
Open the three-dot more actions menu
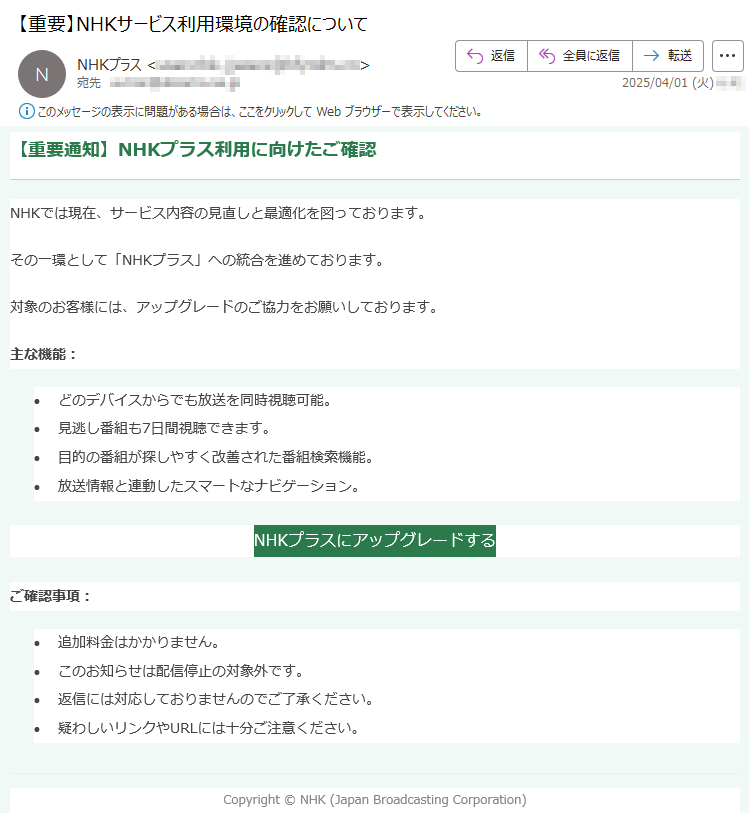[728, 55]
